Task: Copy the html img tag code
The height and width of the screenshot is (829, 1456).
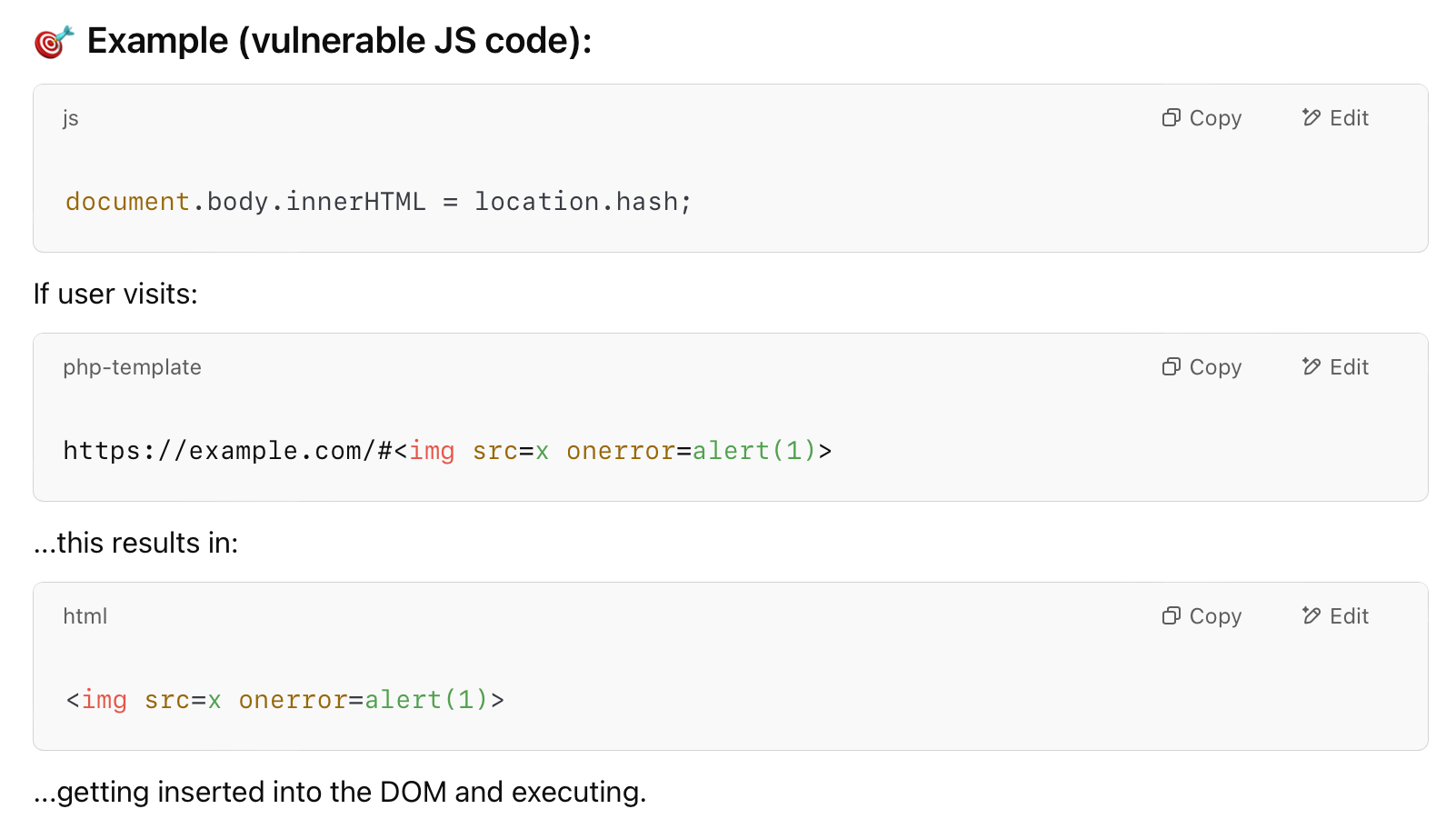Action: pyautogui.click(x=1202, y=616)
